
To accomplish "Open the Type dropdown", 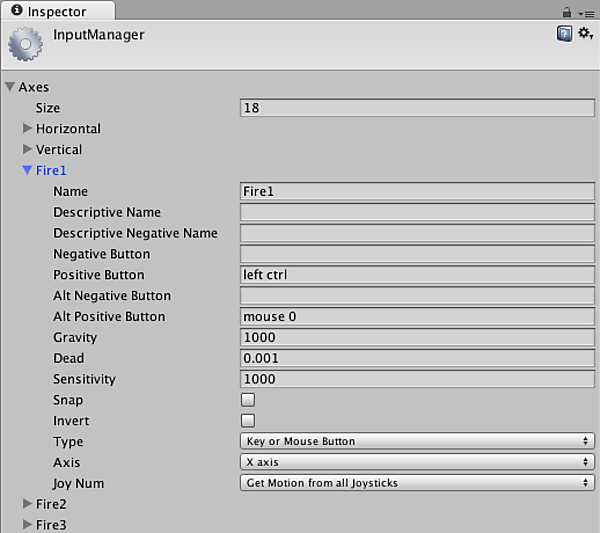I will coord(417,441).
